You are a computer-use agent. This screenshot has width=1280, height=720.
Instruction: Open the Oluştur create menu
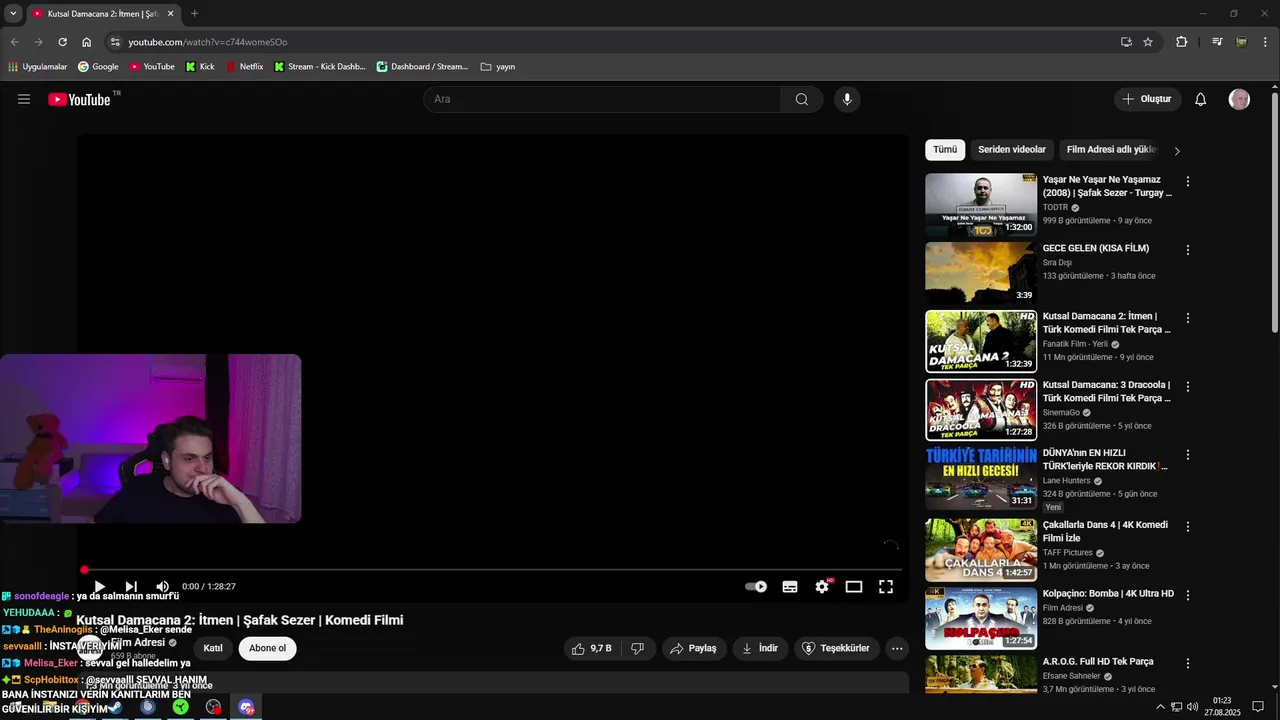click(x=1147, y=99)
